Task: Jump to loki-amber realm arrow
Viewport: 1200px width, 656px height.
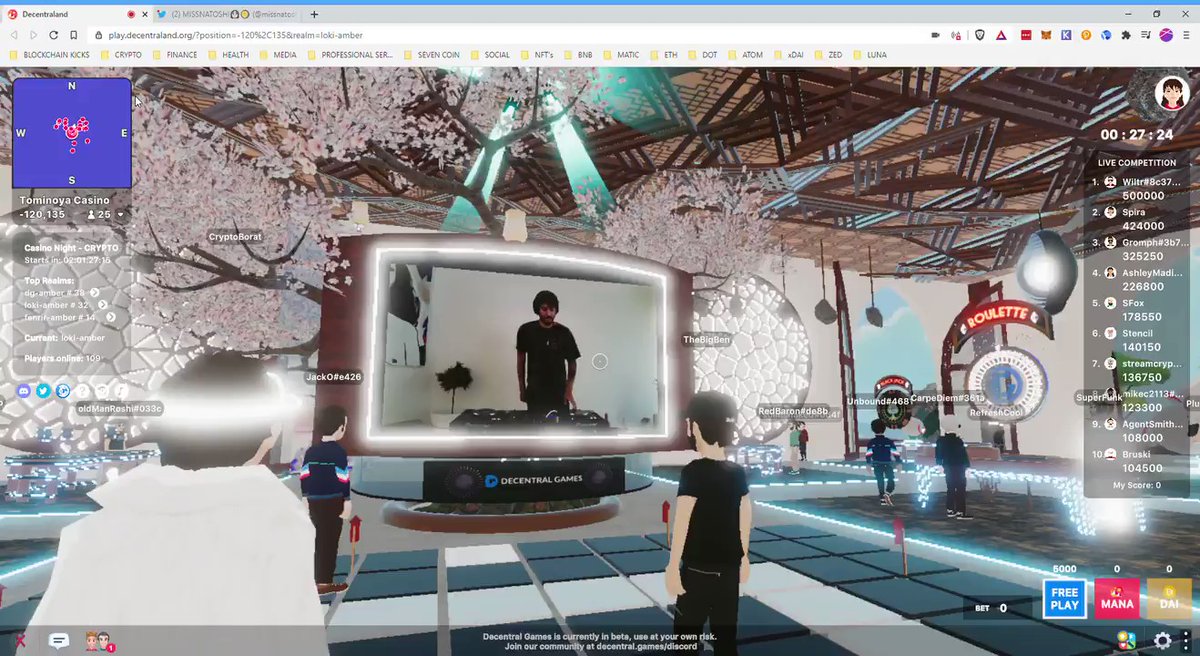Action: (103, 305)
